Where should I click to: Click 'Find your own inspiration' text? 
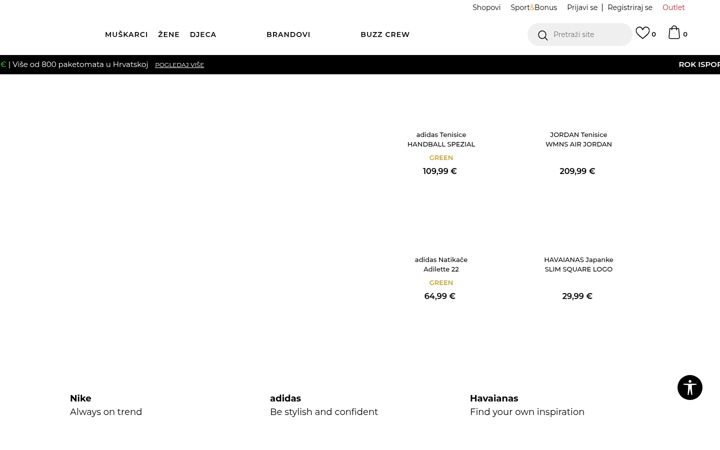point(527,412)
